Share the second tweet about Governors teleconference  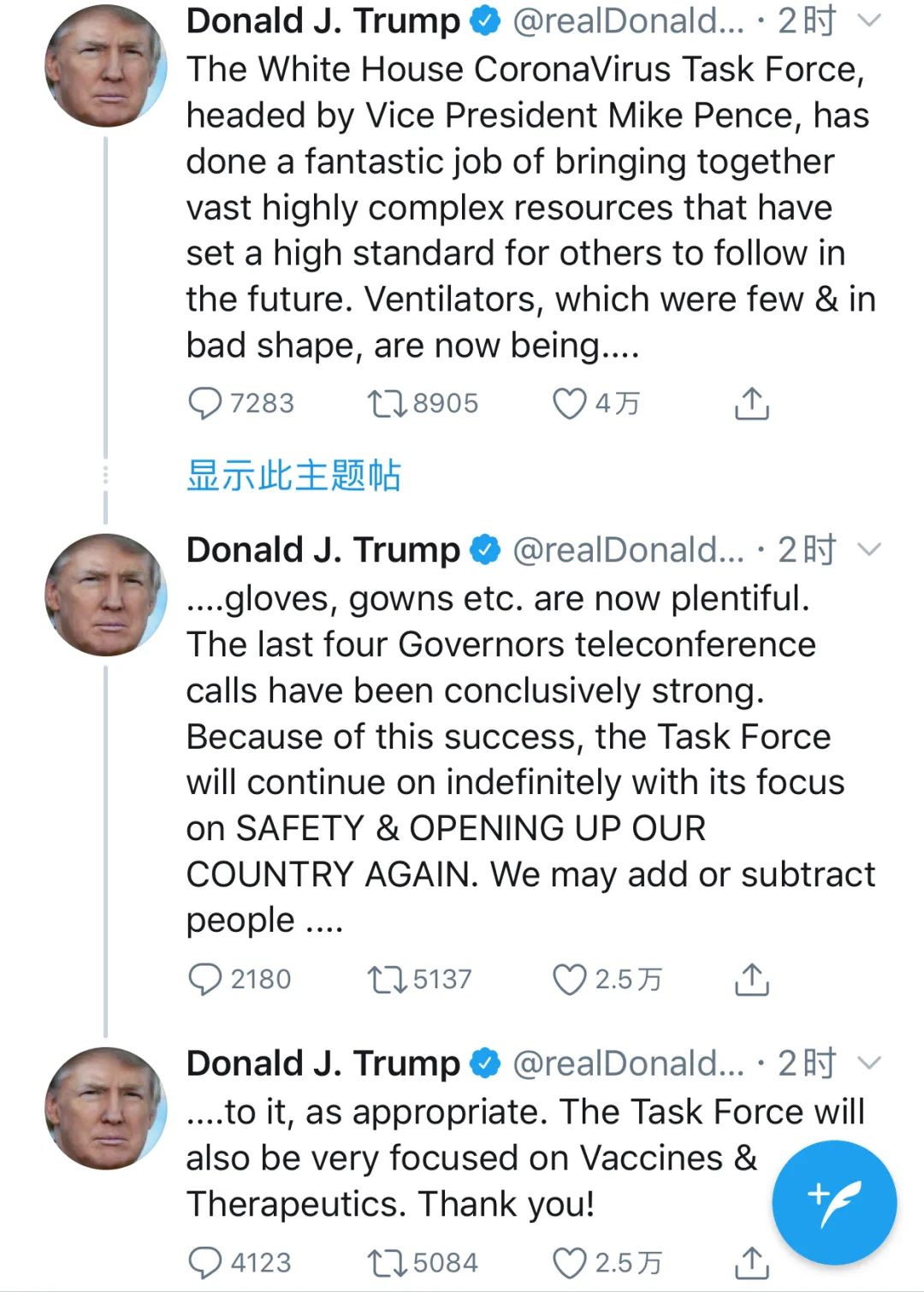pos(751,979)
